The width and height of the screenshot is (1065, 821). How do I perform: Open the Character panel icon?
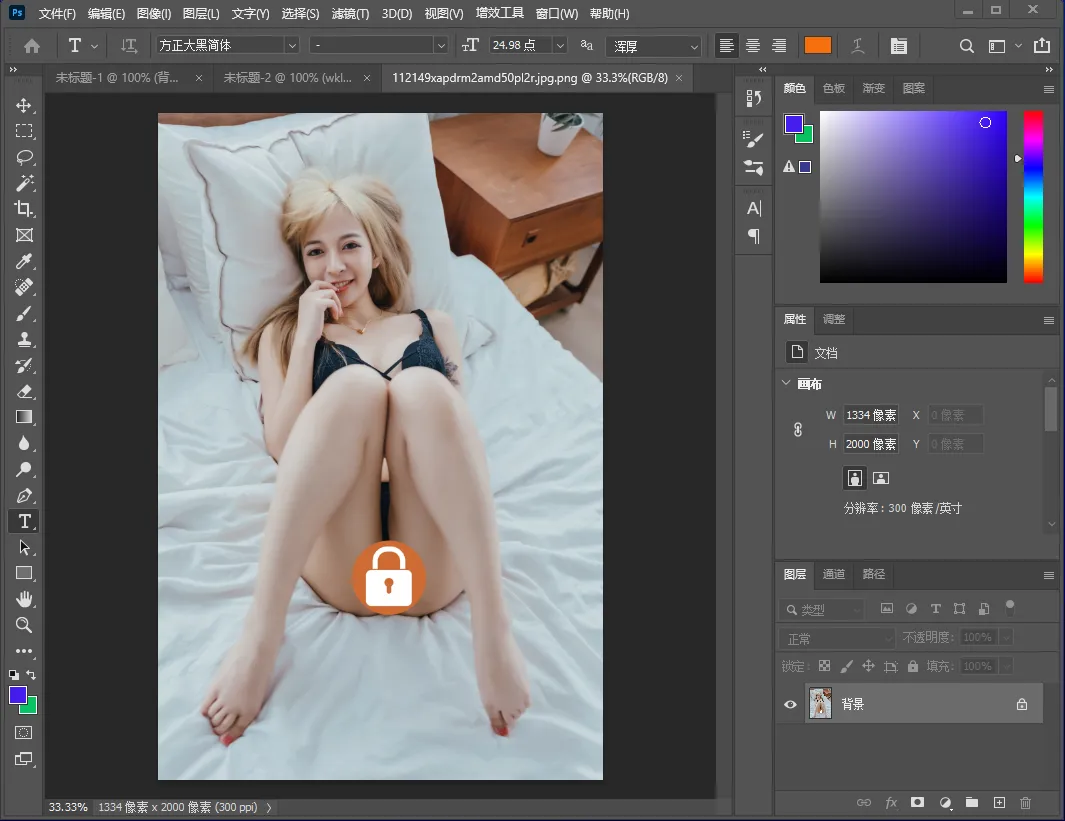pyautogui.click(x=754, y=208)
